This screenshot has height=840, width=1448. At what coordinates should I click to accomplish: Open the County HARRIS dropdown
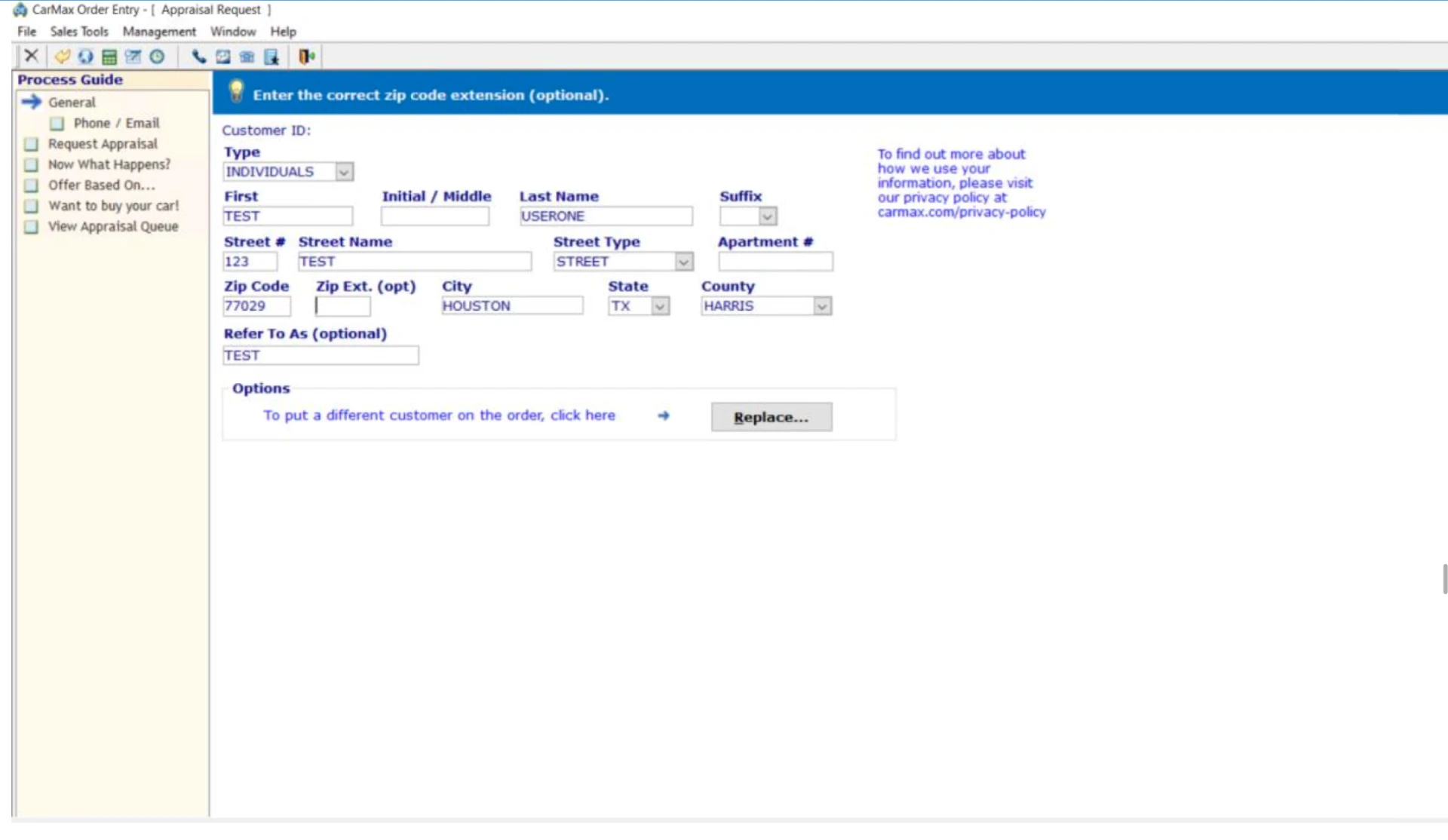tap(822, 306)
